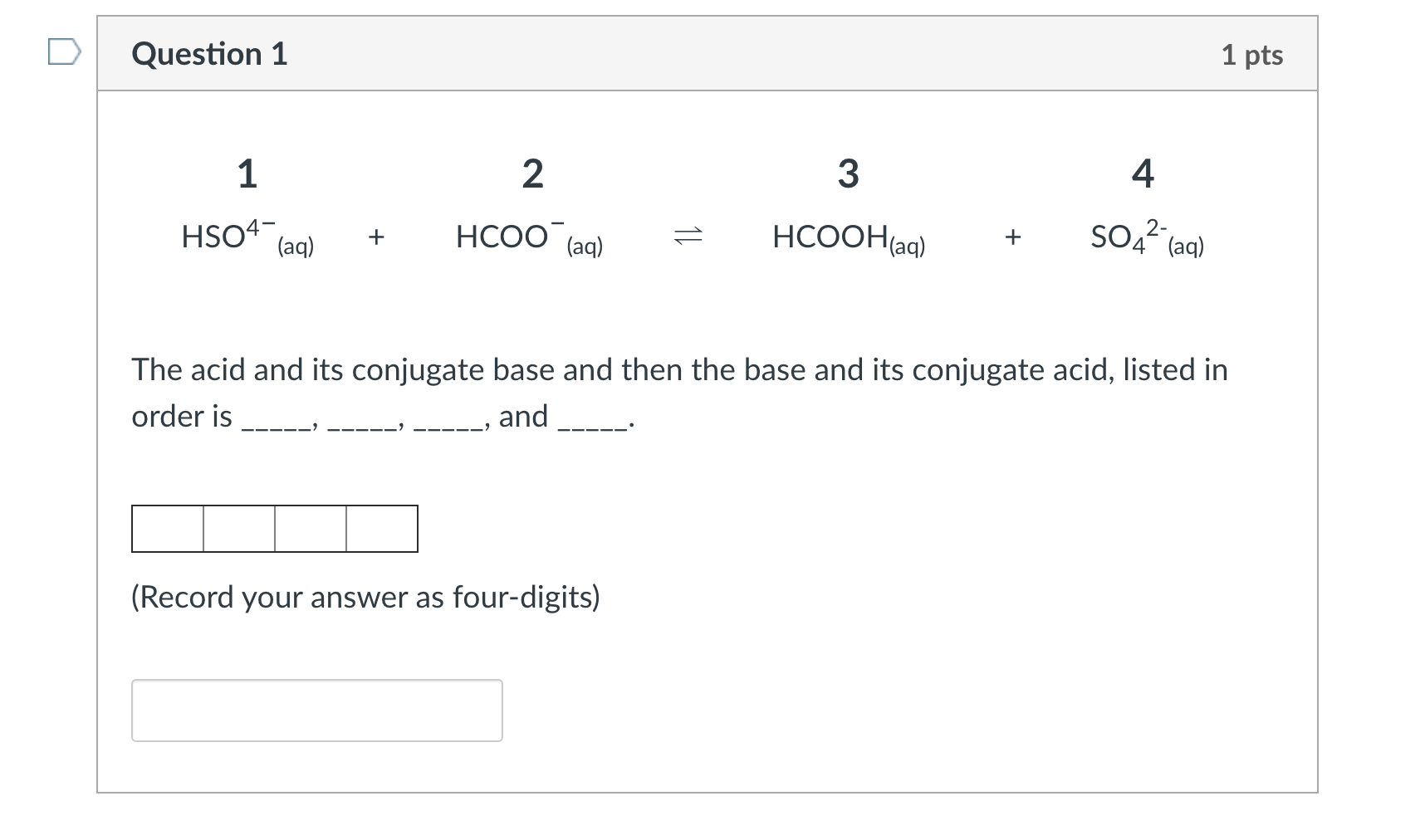Screen dimensions: 1425x840
Task: Click the second digit box in answer grid
Action: point(238,528)
